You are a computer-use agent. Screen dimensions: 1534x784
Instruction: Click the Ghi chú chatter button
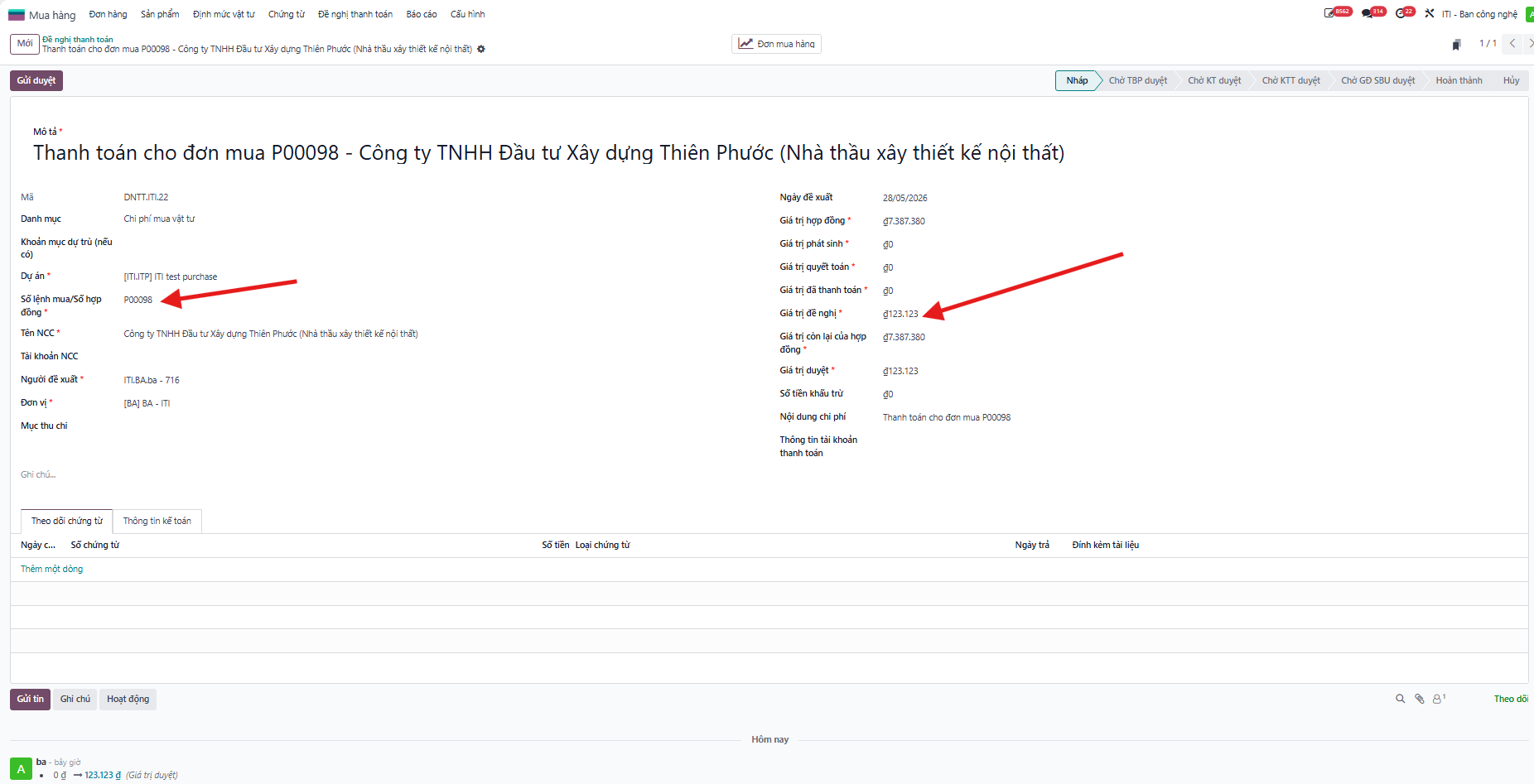[75, 699]
